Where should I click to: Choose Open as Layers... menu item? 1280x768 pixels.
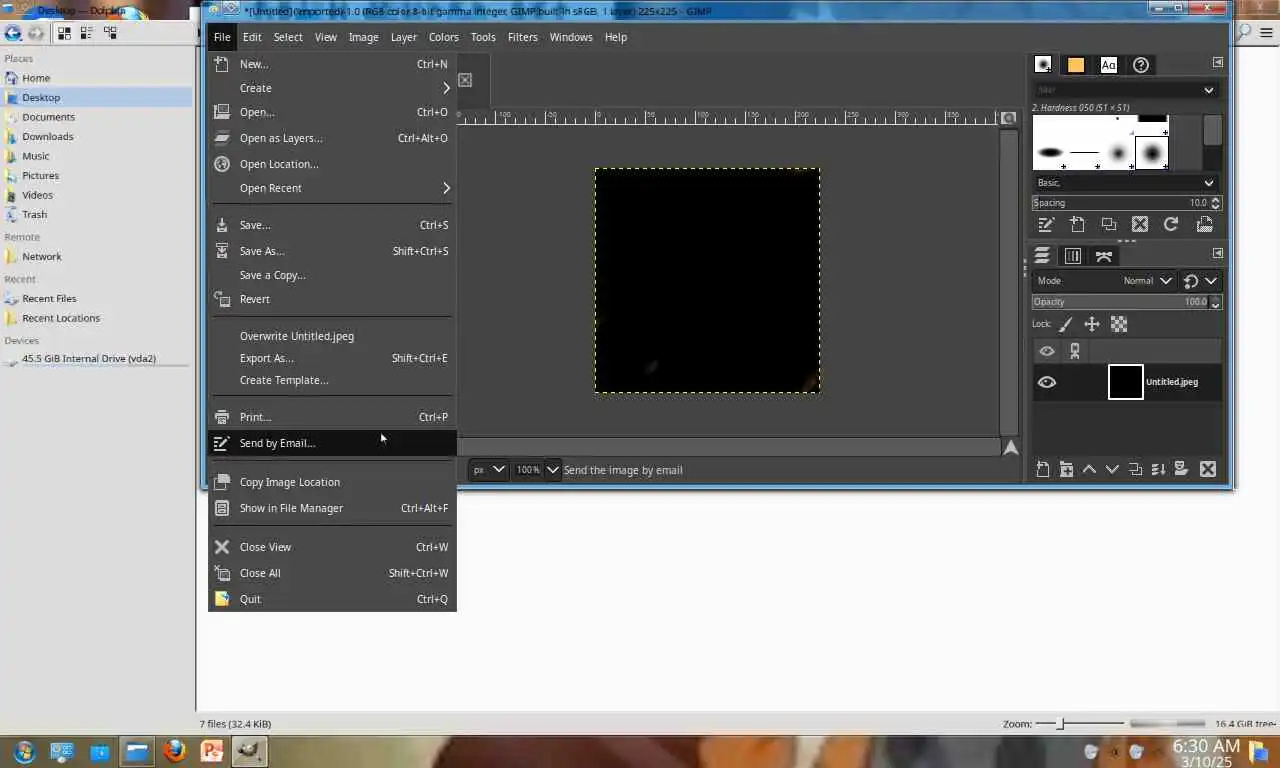[332, 138]
